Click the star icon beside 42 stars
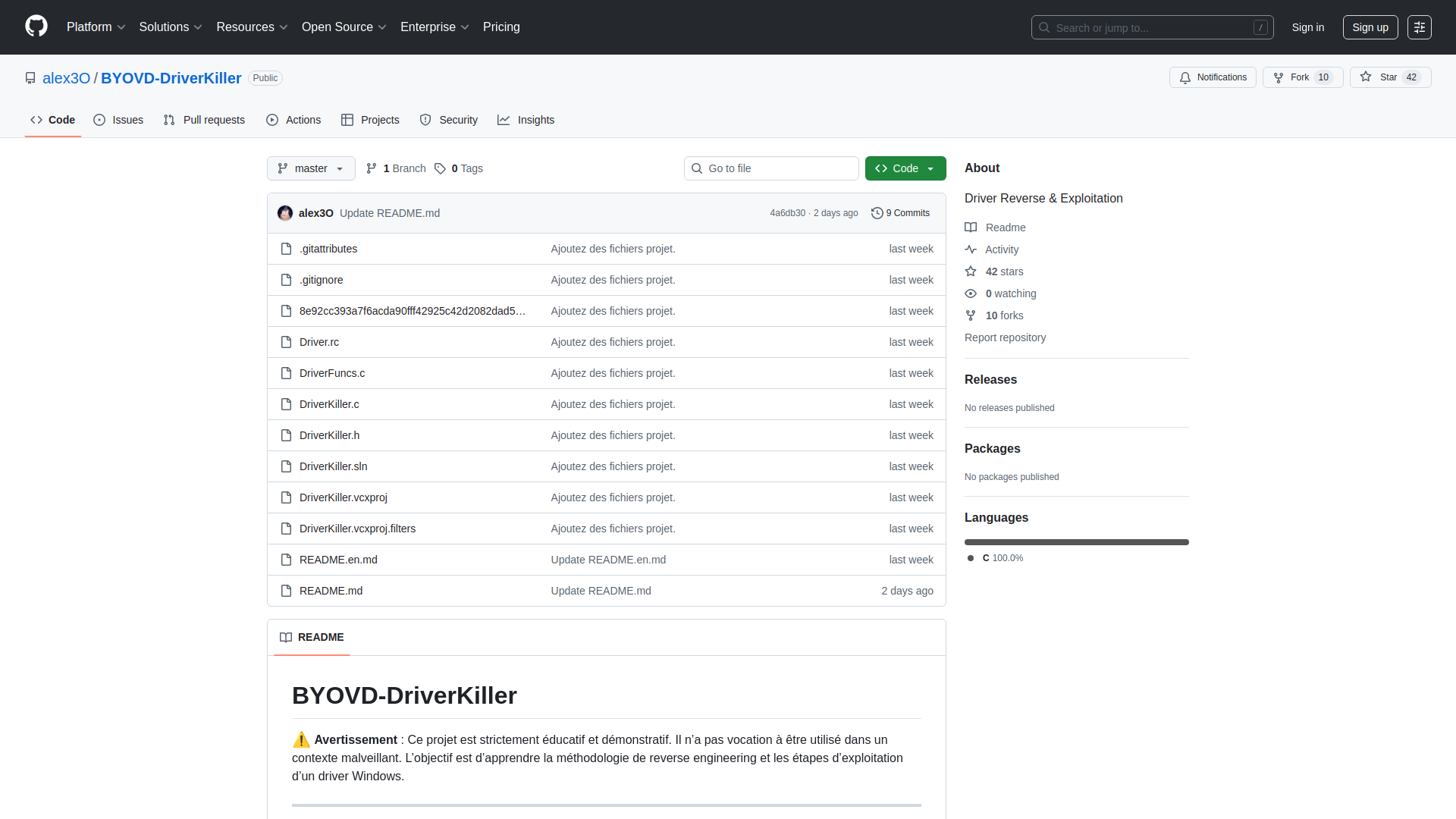 (971, 271)
